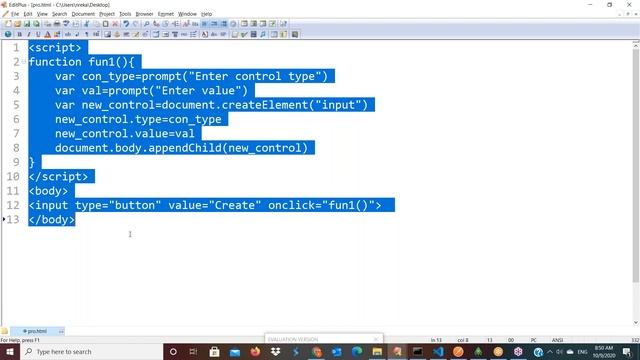Open the Project menu

tap(107, 14)
